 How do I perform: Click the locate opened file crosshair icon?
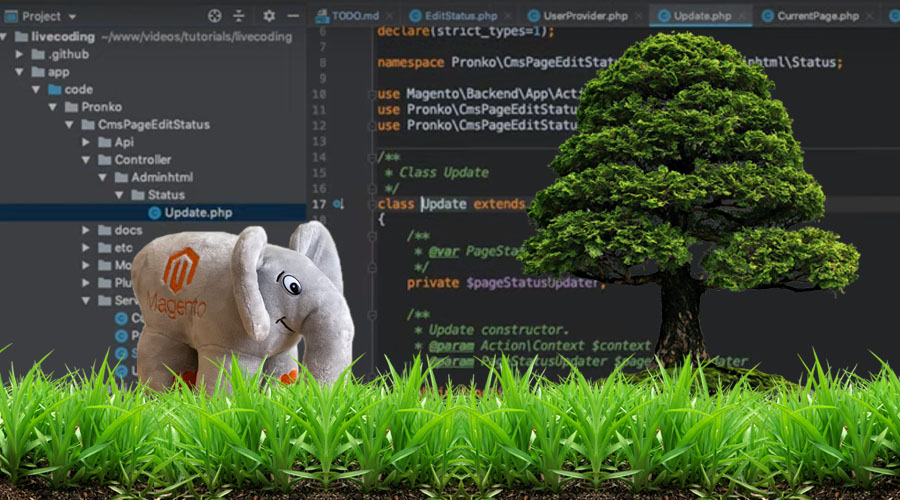pyautogui.click(x=215, y=16)
